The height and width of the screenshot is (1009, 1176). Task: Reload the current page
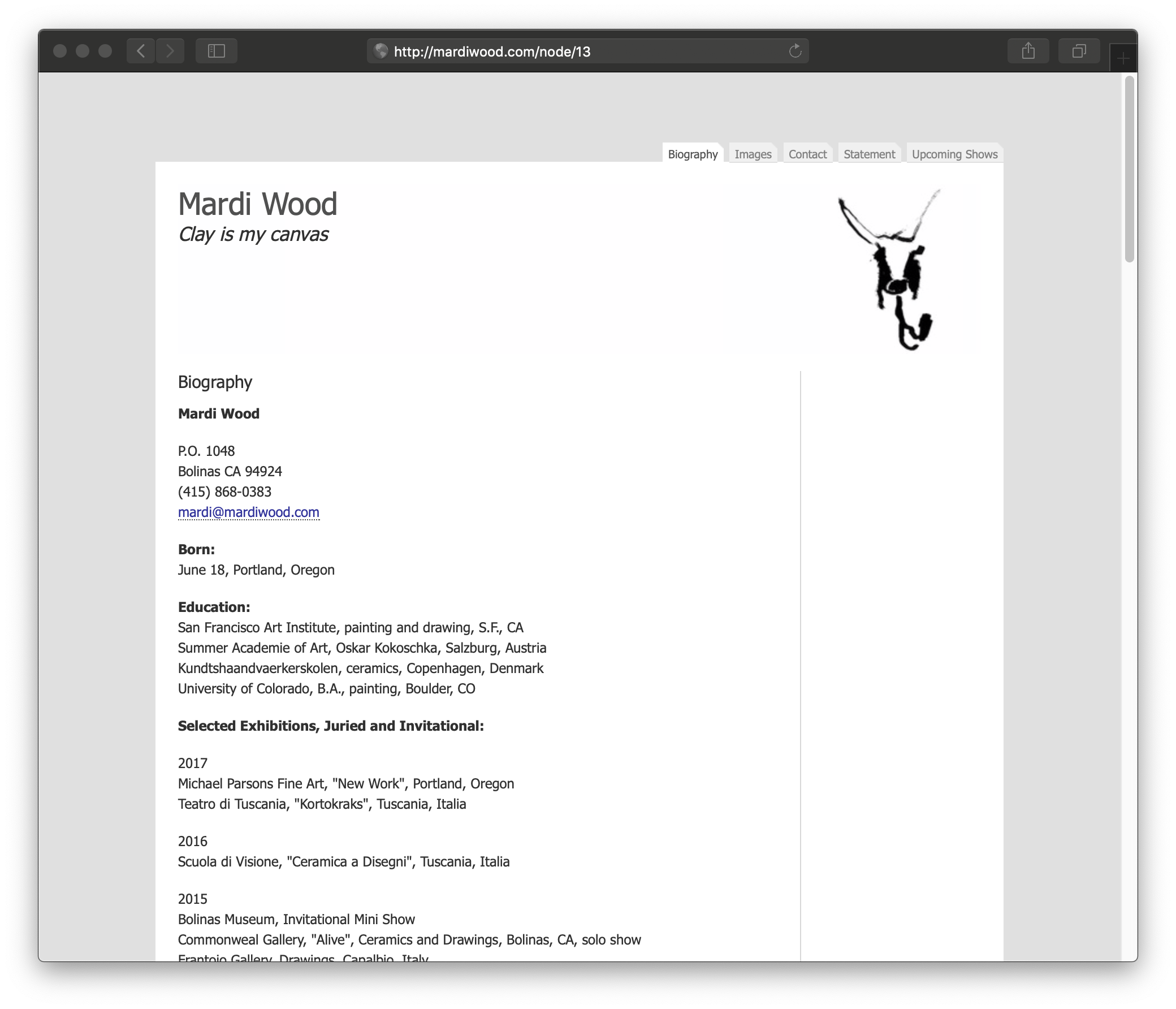point(794,51)
